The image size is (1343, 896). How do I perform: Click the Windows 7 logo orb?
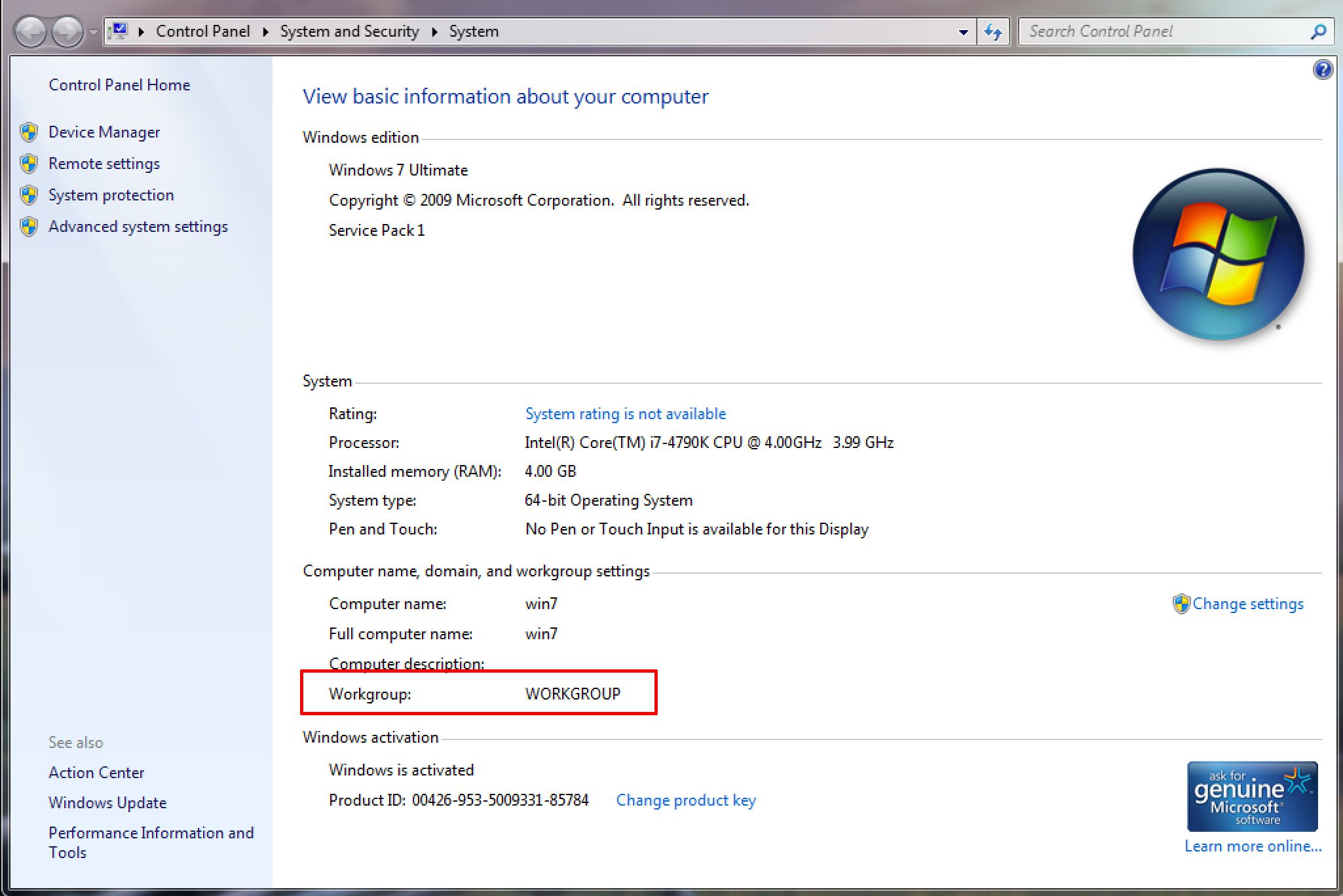(x=1218, y=254)
